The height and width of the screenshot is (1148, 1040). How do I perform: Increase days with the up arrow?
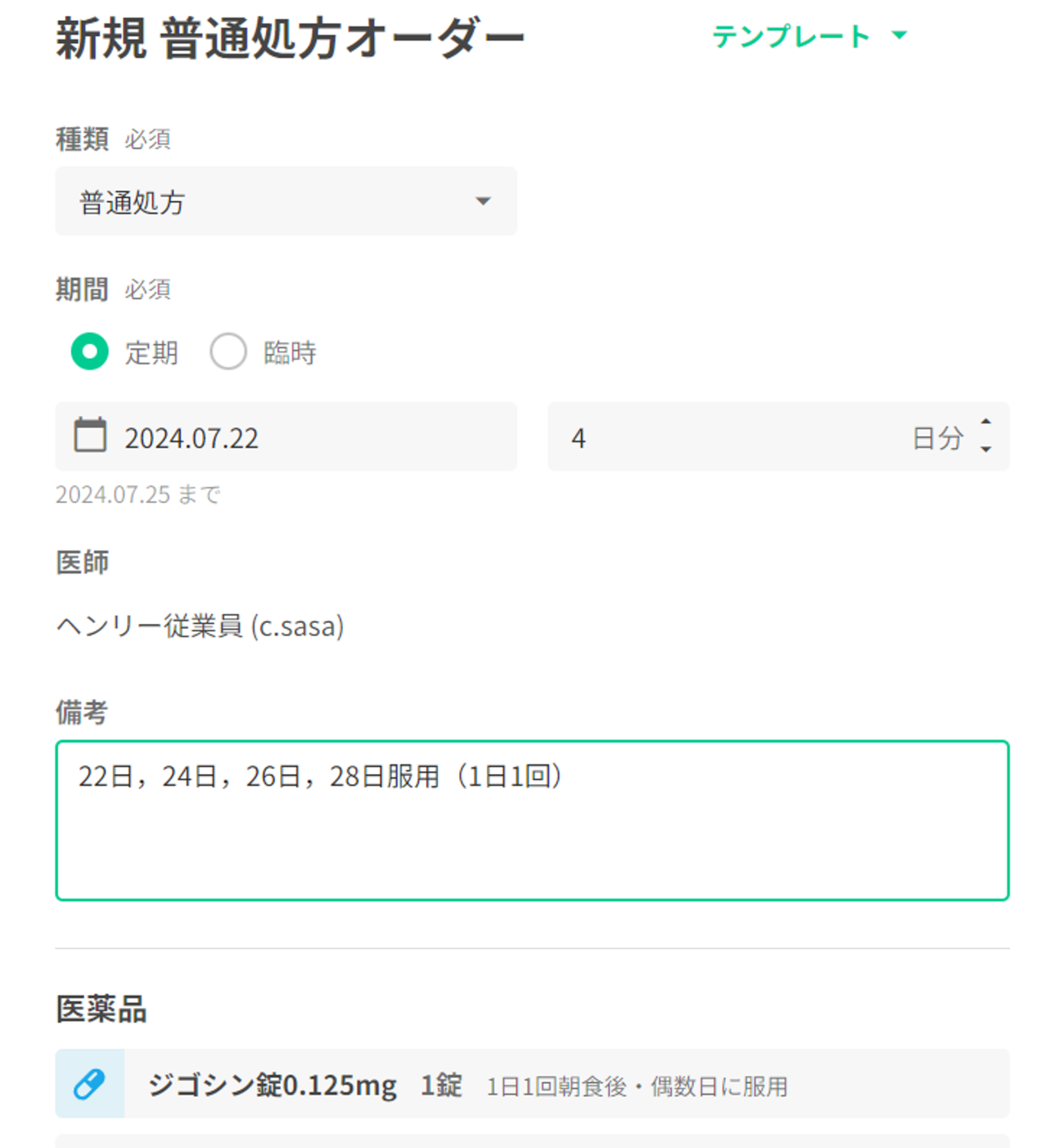coord(986,422)
